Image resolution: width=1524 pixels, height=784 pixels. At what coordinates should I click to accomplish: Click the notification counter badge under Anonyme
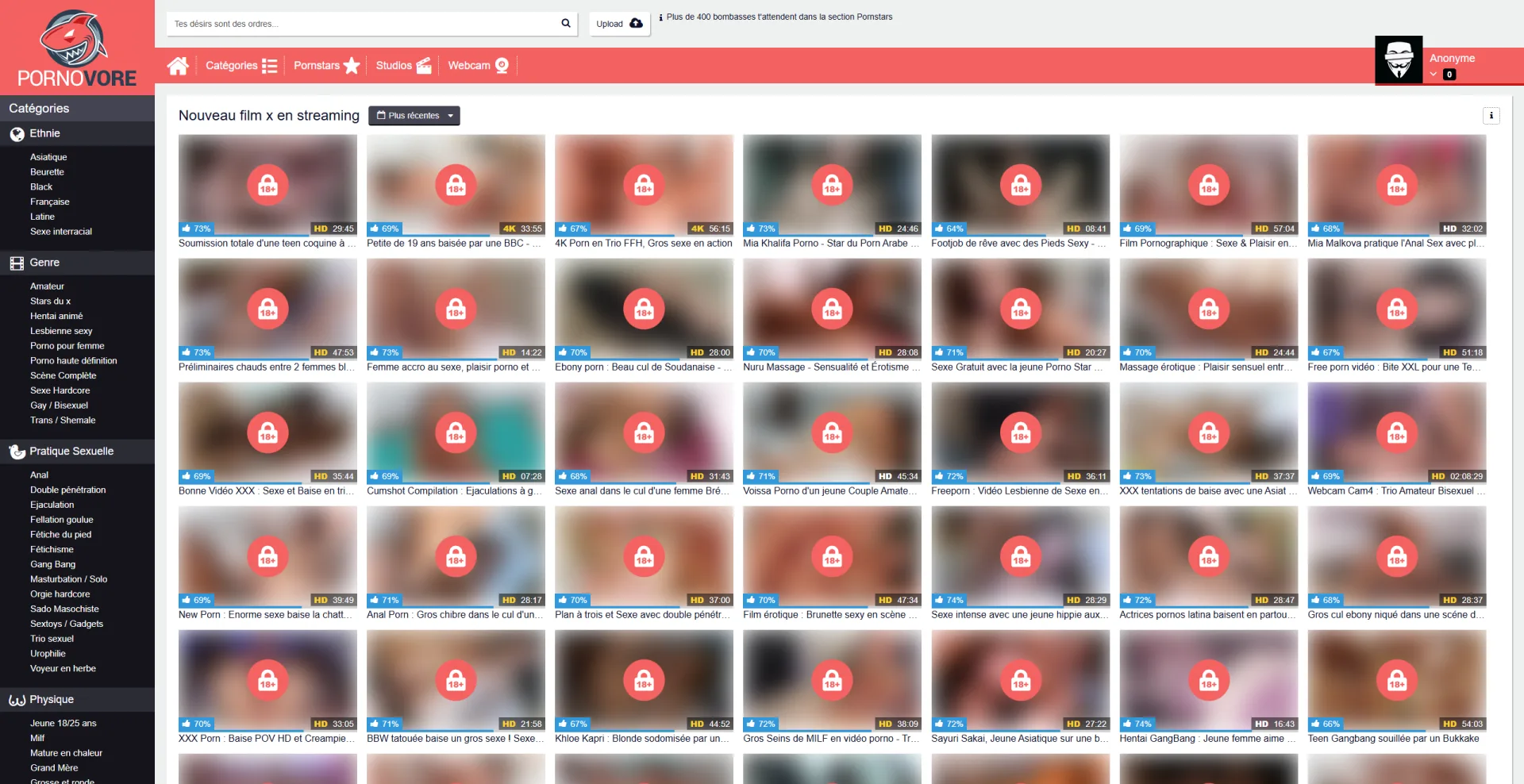click(1449, 75)
